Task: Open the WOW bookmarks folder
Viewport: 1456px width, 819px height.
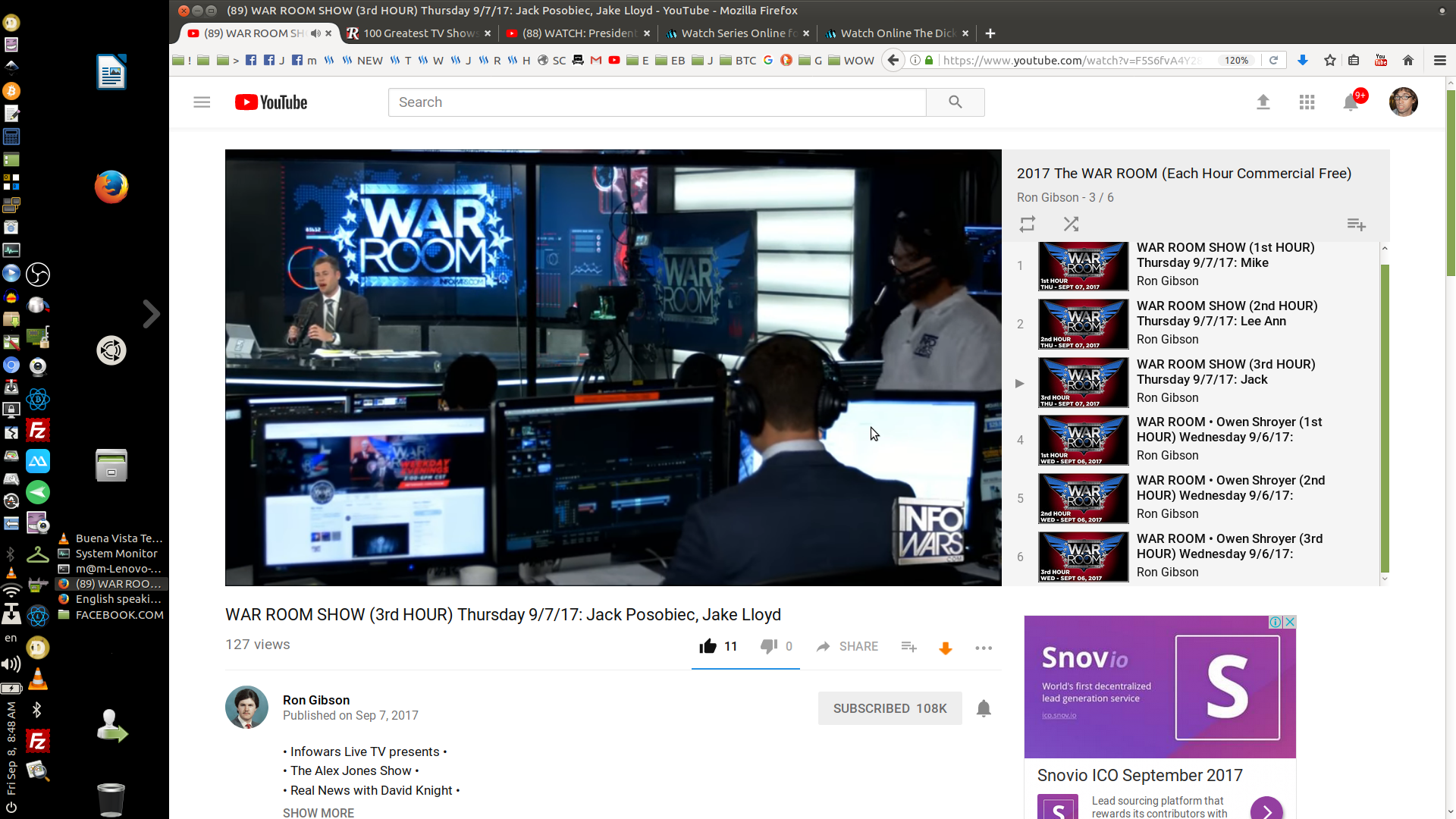Action: click(x=851, y=60)
